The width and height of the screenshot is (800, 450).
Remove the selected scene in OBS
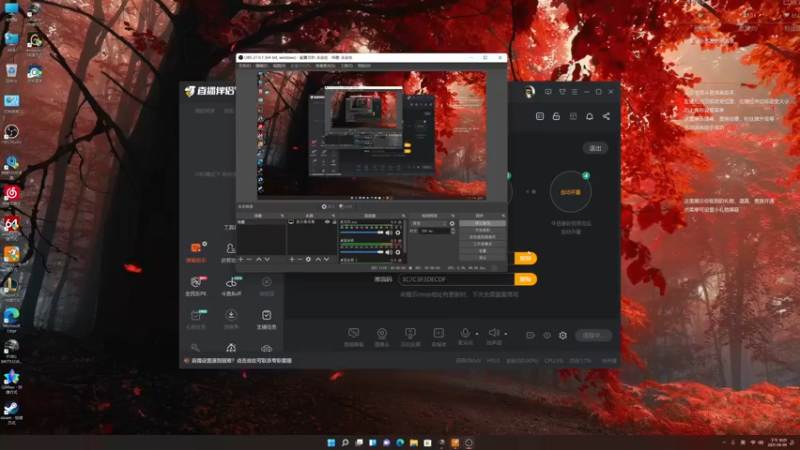249,260
